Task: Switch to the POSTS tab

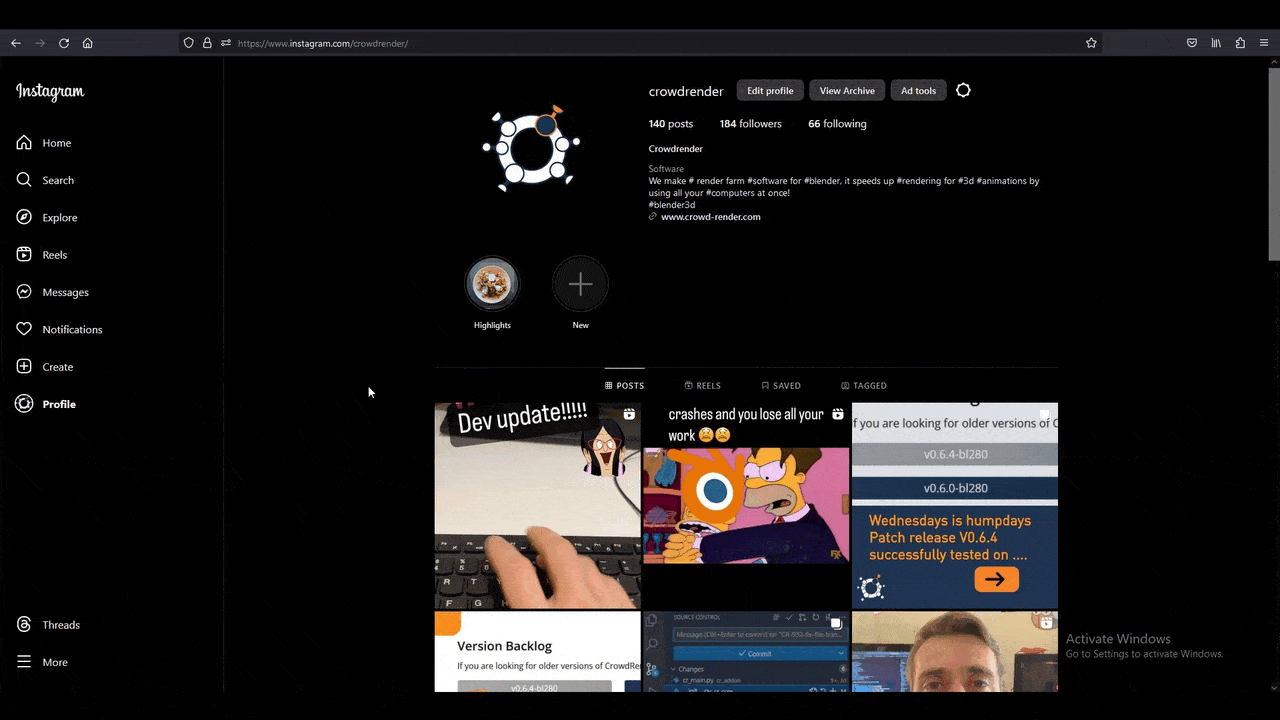Action: [625, 385]
